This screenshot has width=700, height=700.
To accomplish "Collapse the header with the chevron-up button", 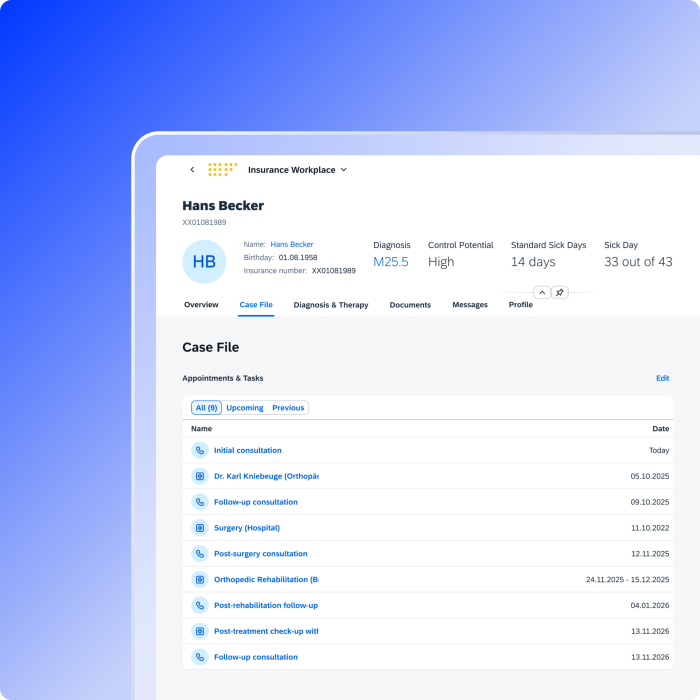I will pyautogui.click(x=542, y=293).
